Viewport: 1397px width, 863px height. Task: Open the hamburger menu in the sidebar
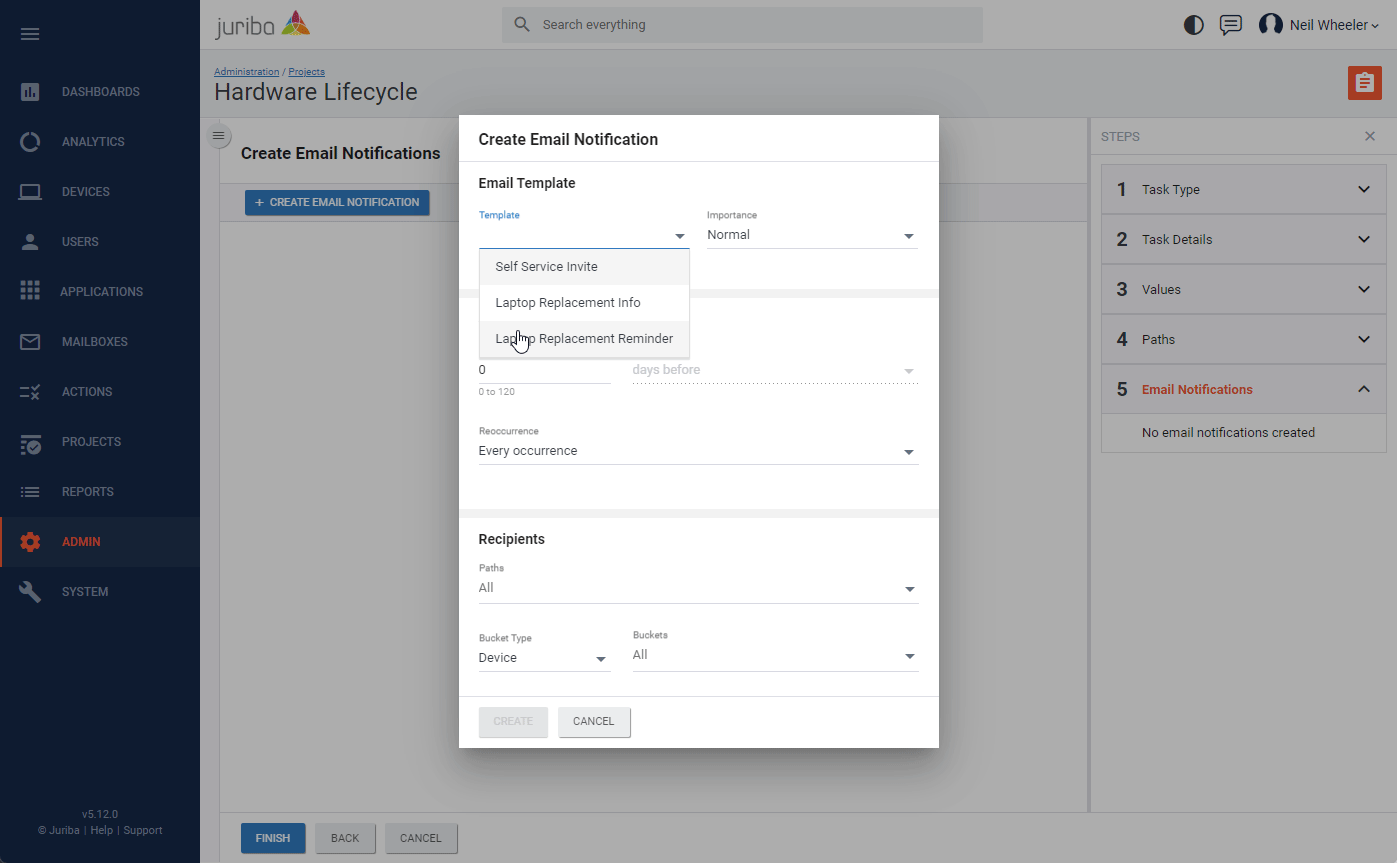tap(30, 34)
